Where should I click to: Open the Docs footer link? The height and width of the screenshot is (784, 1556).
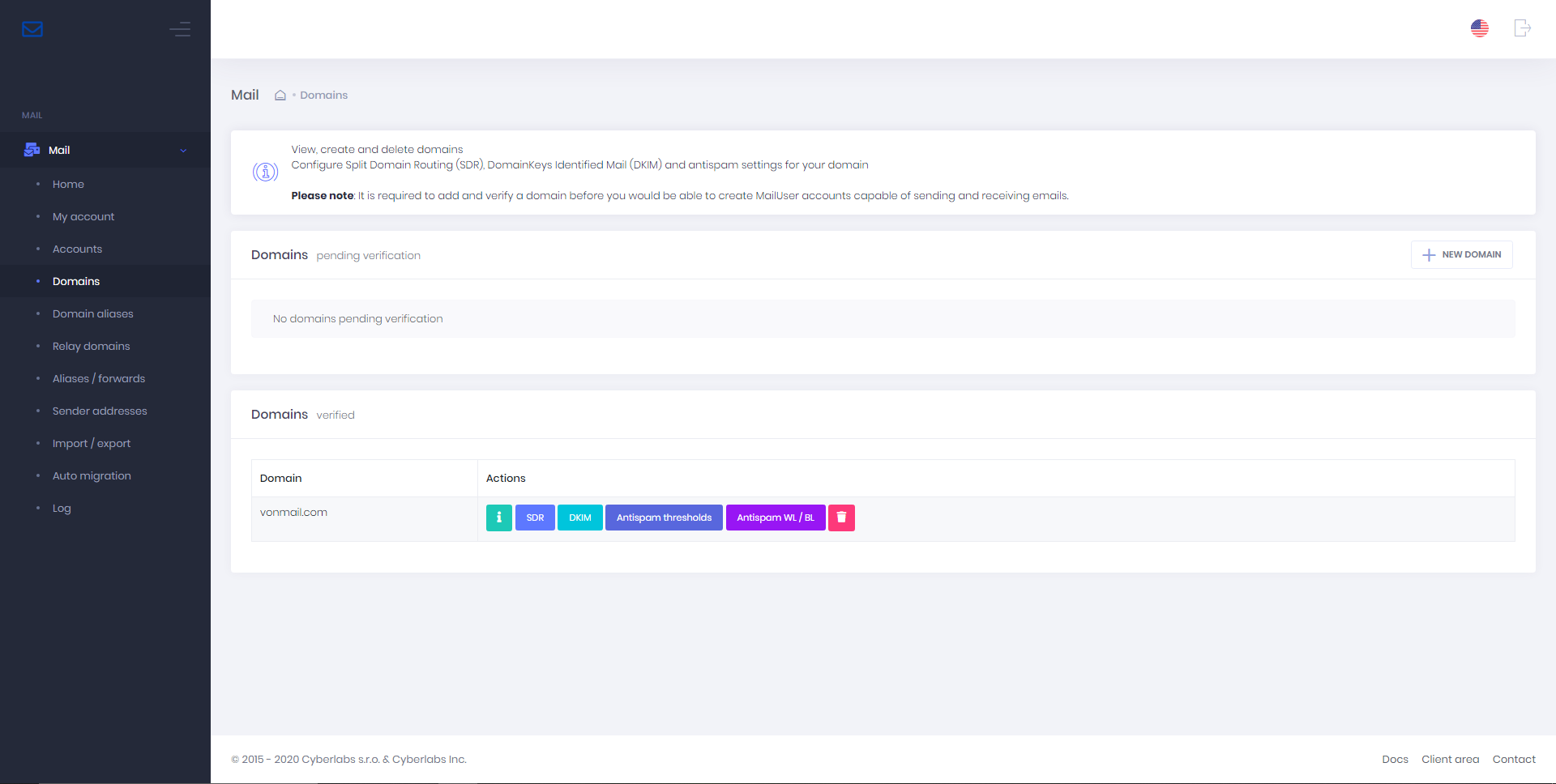(1395, 759)
